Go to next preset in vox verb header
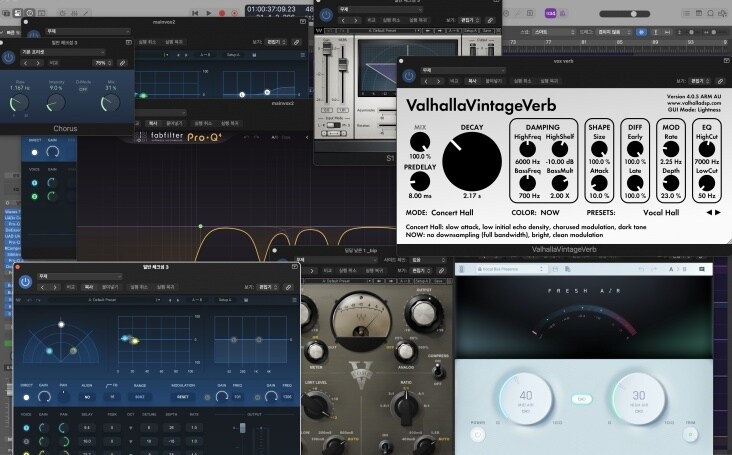The width and height of the screenshot is (732, 455). 438,81
